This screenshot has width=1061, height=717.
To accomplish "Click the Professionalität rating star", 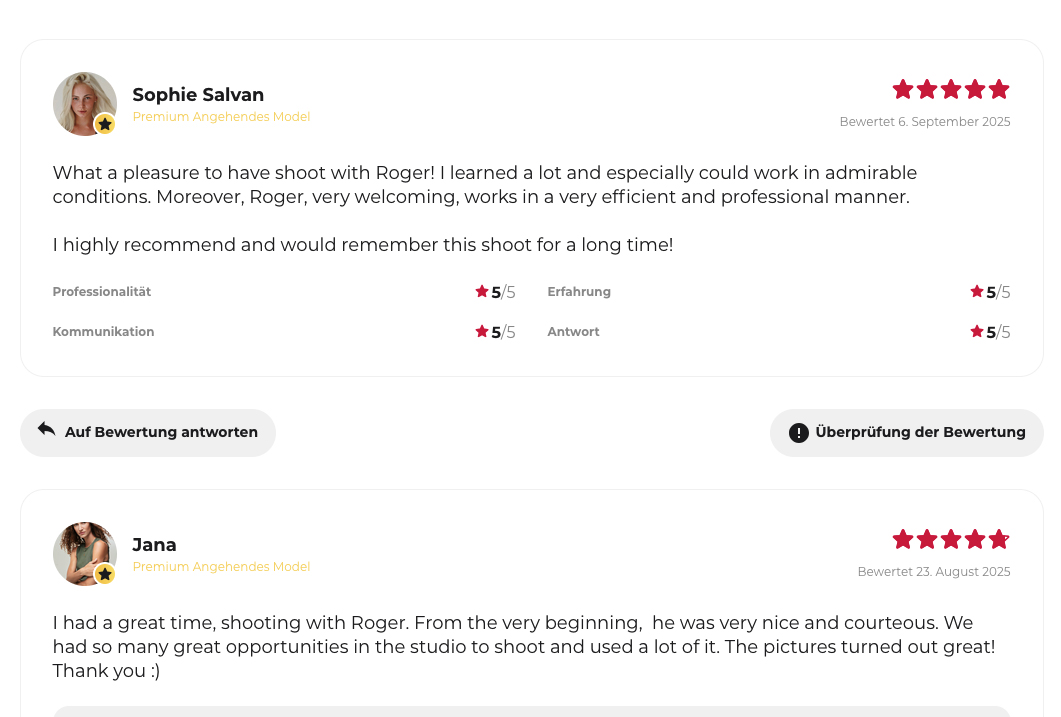I will click(482, 292).
